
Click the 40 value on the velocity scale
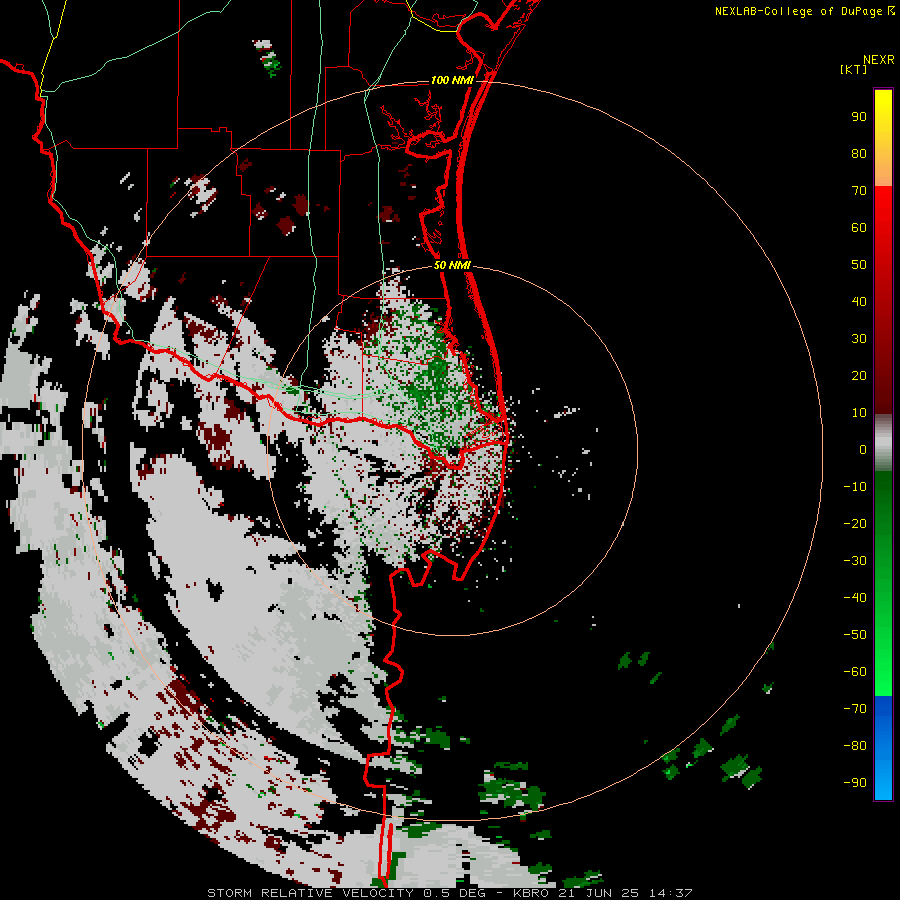coord(859,302)
